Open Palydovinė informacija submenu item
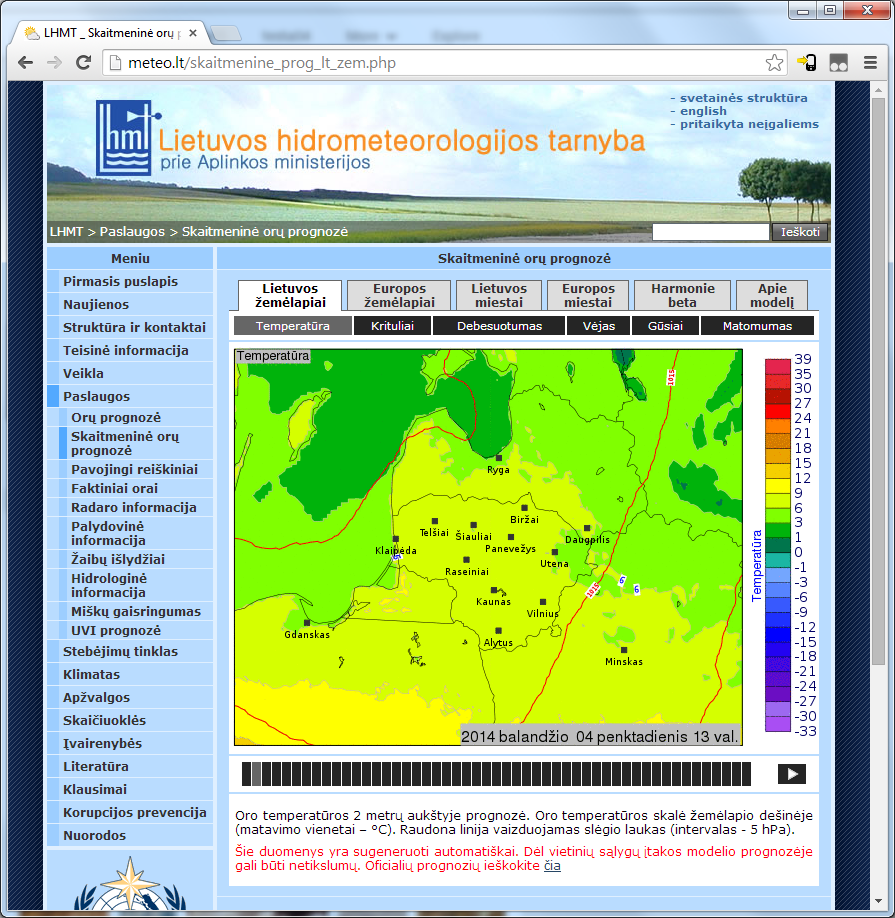The image size is (895, 918). click(136, 533)
